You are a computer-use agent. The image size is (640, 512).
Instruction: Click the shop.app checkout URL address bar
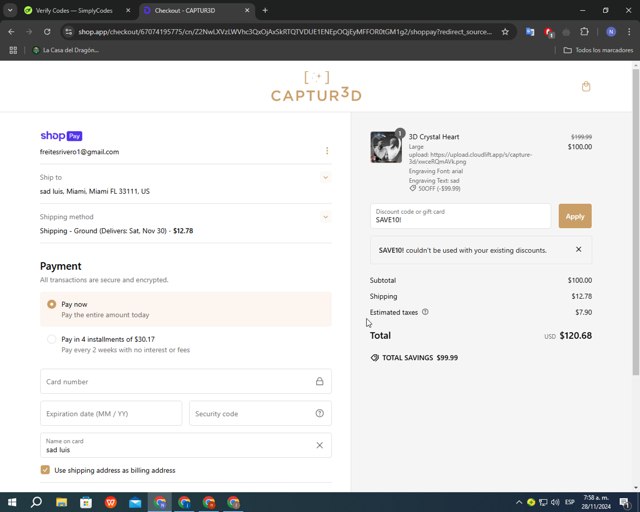[285, 32]
